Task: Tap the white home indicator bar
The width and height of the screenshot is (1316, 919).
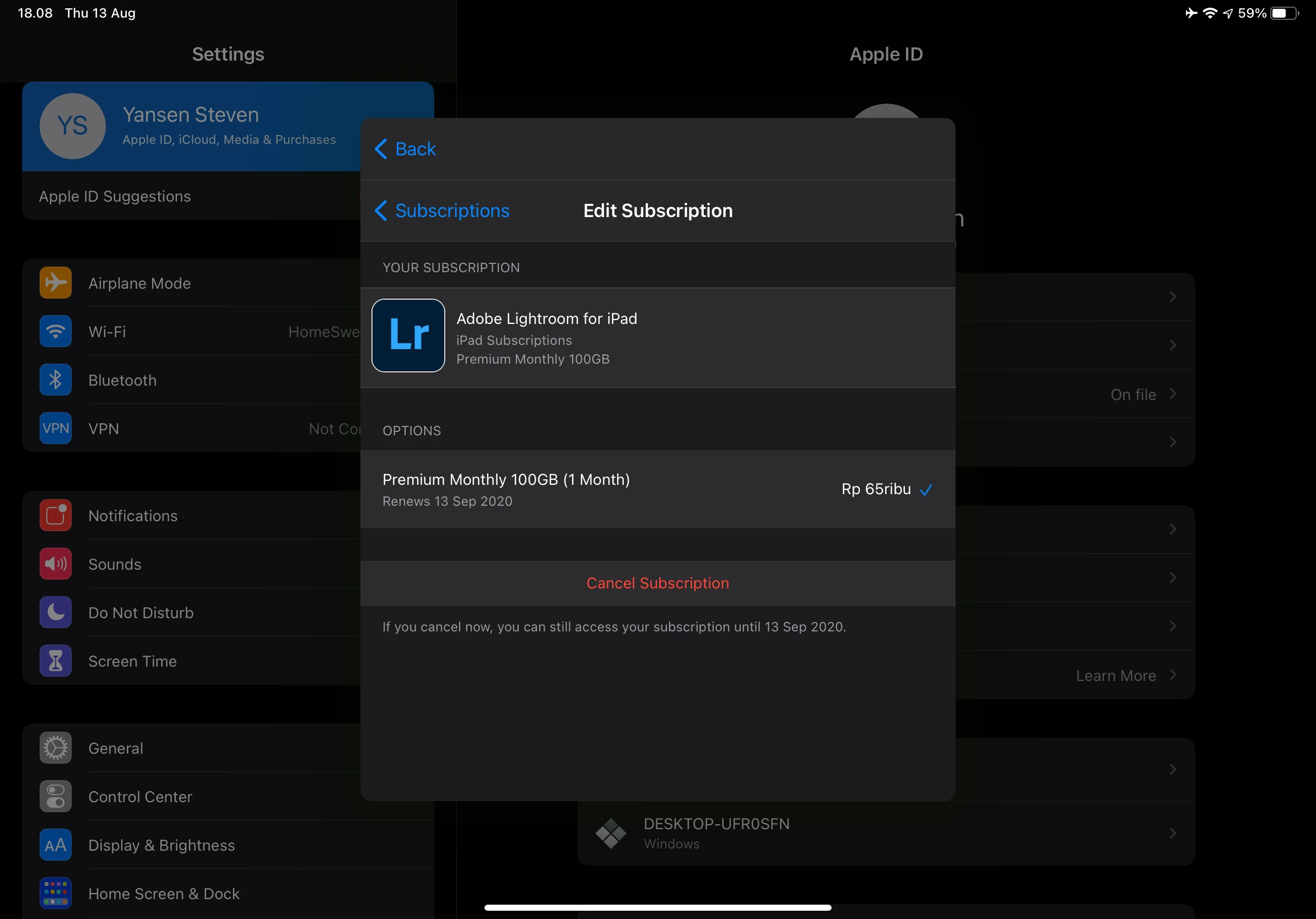Action: click(657, 907)
